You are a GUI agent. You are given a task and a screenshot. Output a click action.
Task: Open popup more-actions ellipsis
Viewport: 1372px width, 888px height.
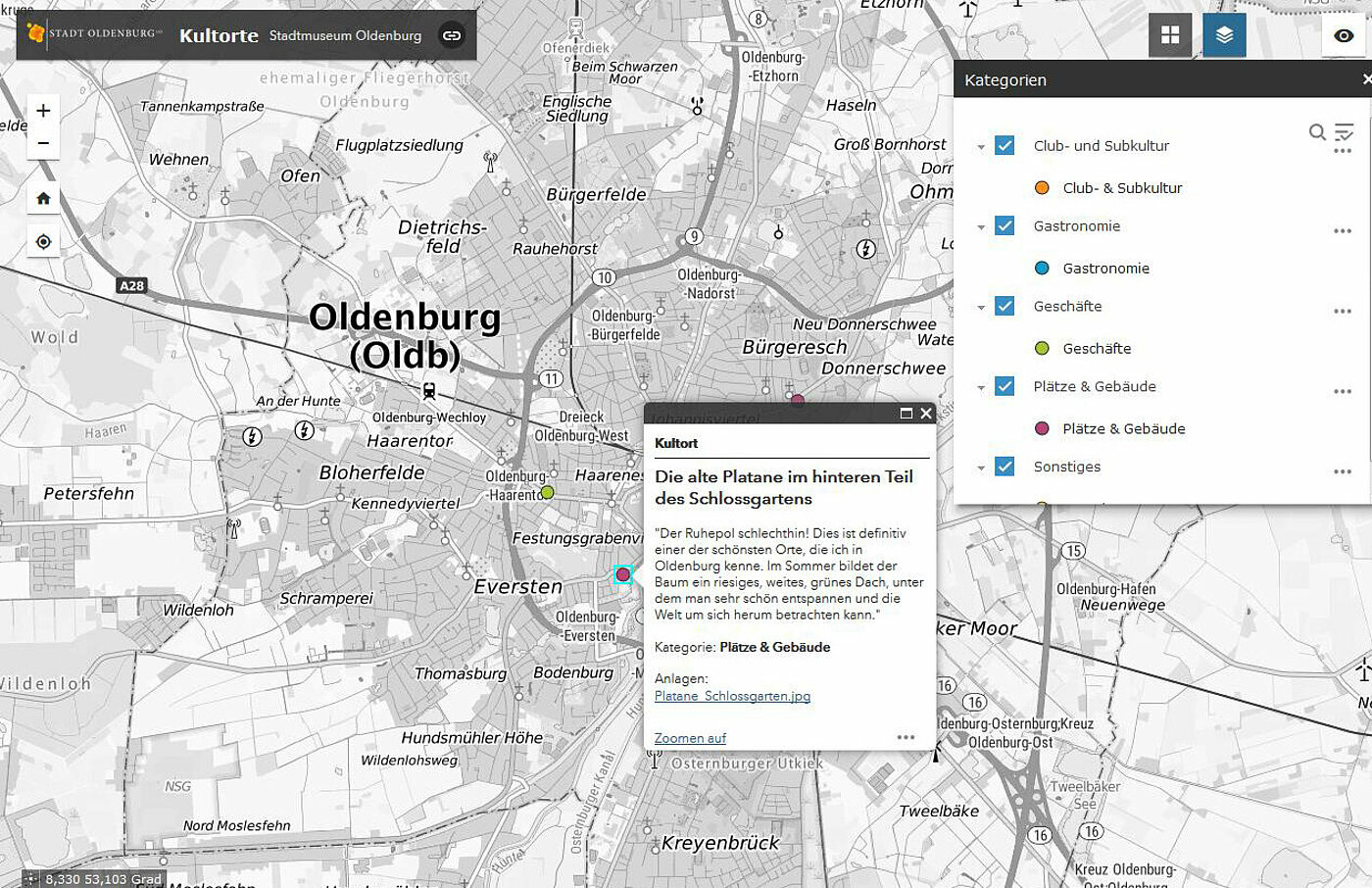tap(906, 737)
